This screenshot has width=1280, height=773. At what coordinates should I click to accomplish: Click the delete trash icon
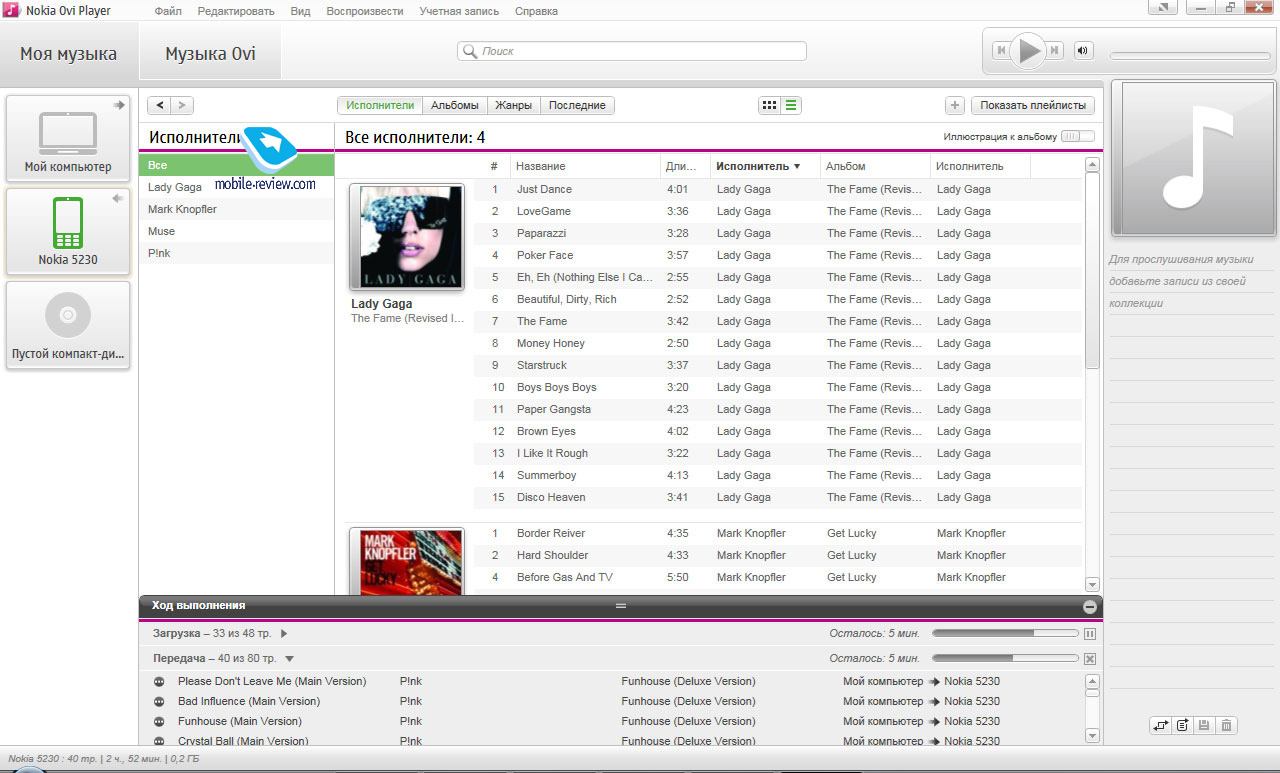click(x=1227, y=725)
